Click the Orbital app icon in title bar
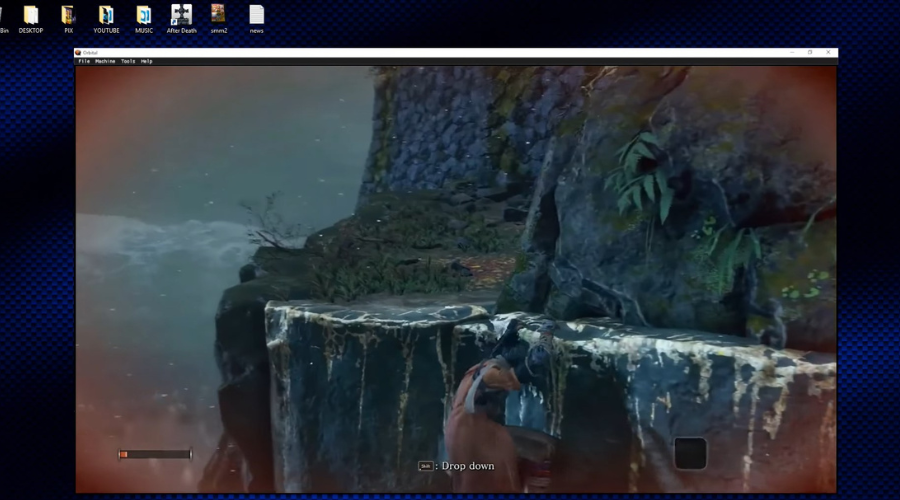 click(x=78, y=53)
